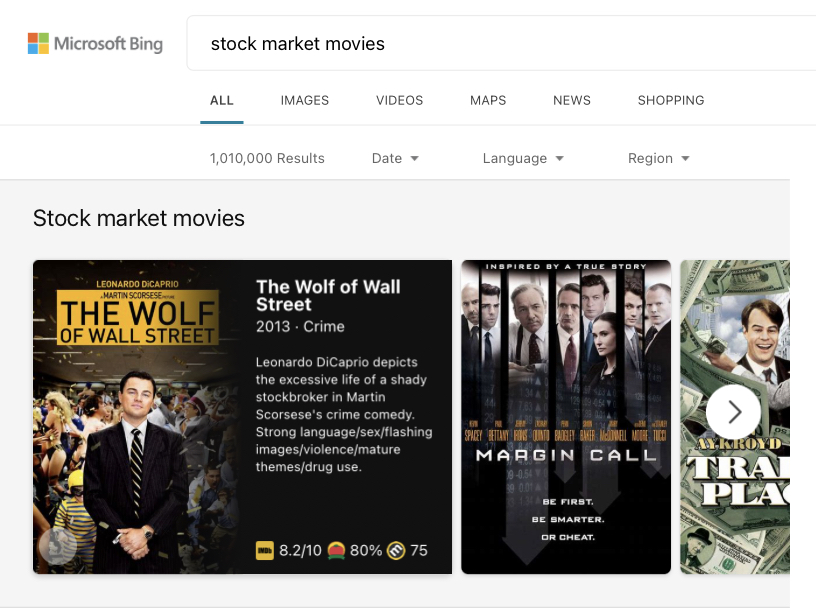The height and width of the screenshot is (612, 816).
Task: Click the 8.2/10 IMDb rating value
Action: click(300, 550)
